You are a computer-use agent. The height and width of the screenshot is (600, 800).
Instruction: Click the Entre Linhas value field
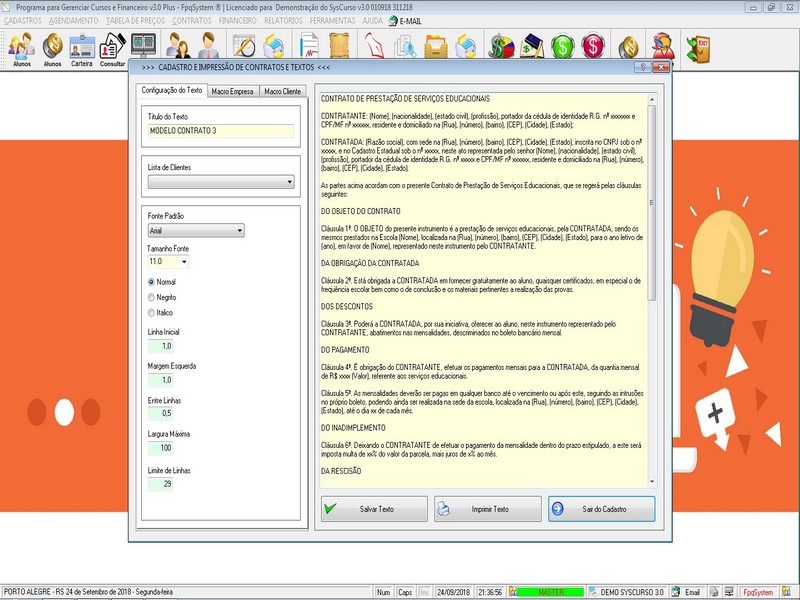point(160,413)
